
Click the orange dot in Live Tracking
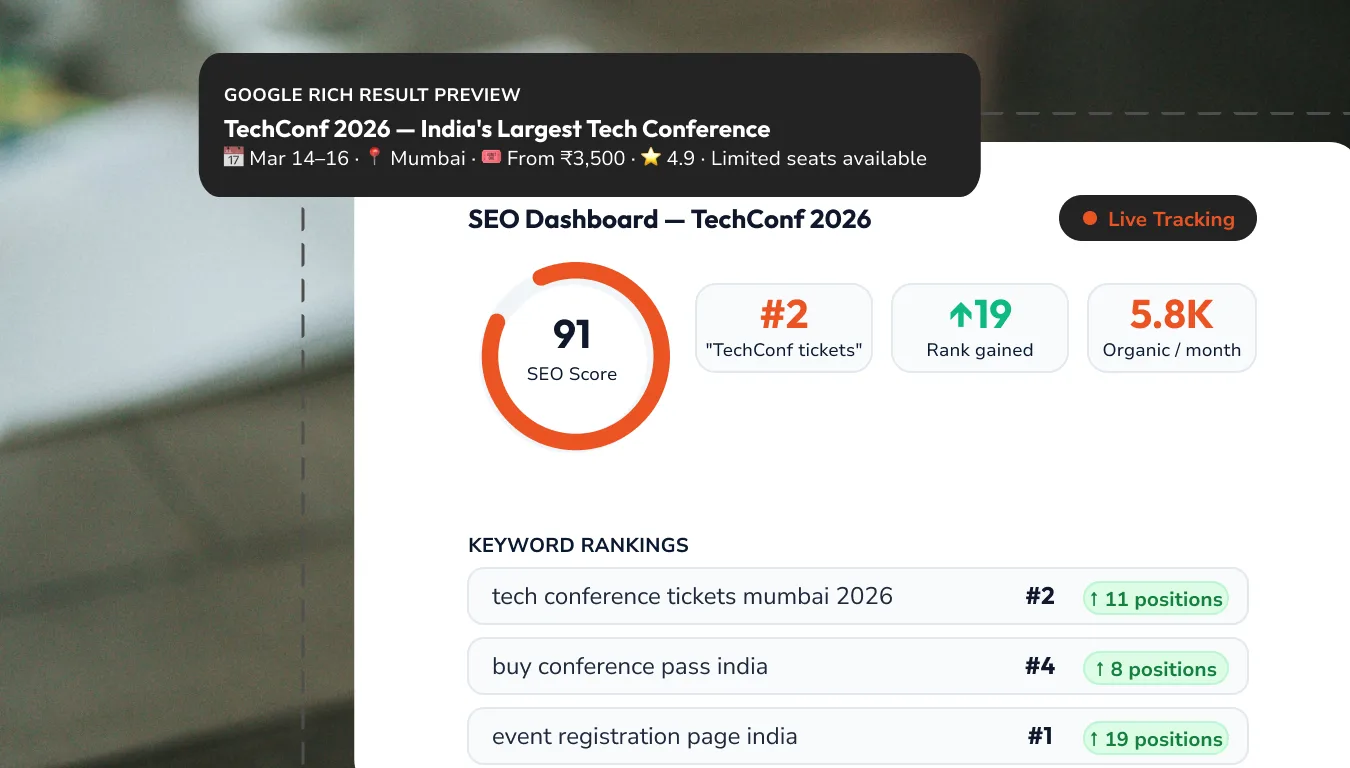point(1090,219)
